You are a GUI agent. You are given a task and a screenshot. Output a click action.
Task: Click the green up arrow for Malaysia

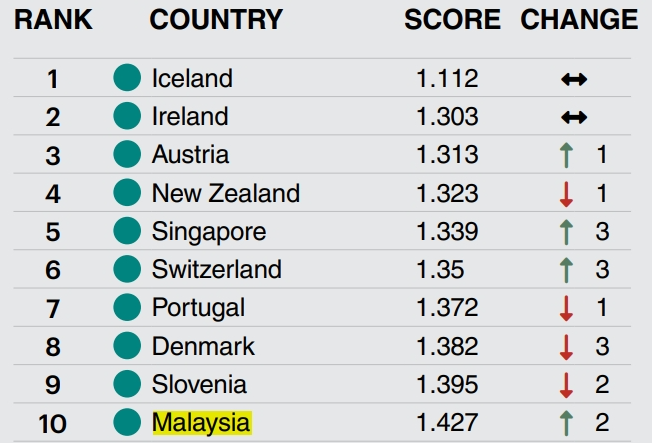(x=566, y=423)
